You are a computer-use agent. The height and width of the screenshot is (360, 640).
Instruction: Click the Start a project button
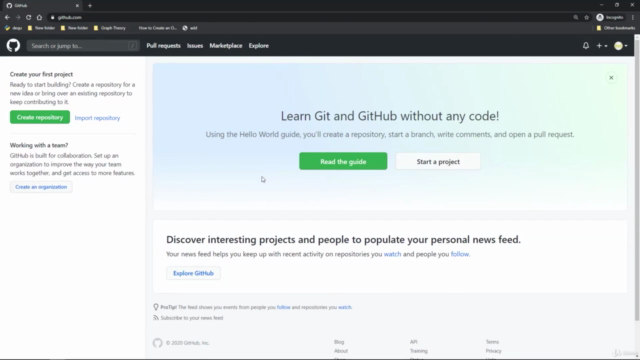pyautogui.click(x=438, y=162)
